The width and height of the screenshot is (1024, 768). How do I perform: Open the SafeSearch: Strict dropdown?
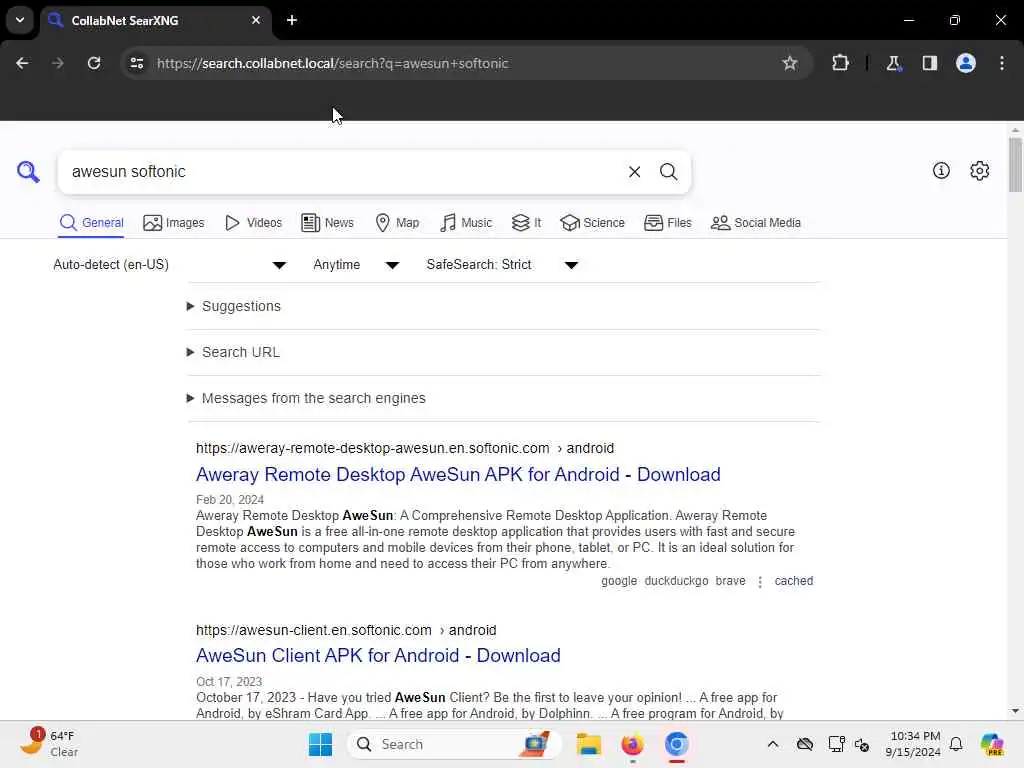pos(502,264)
